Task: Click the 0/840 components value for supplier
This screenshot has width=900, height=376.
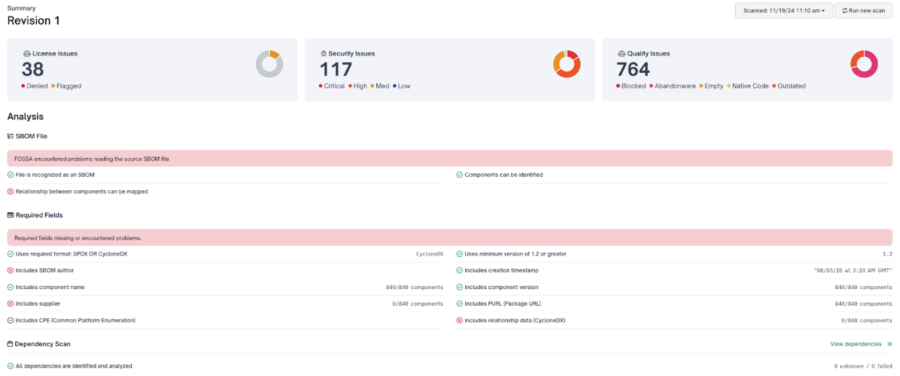Action: click(x=417, y=304)
